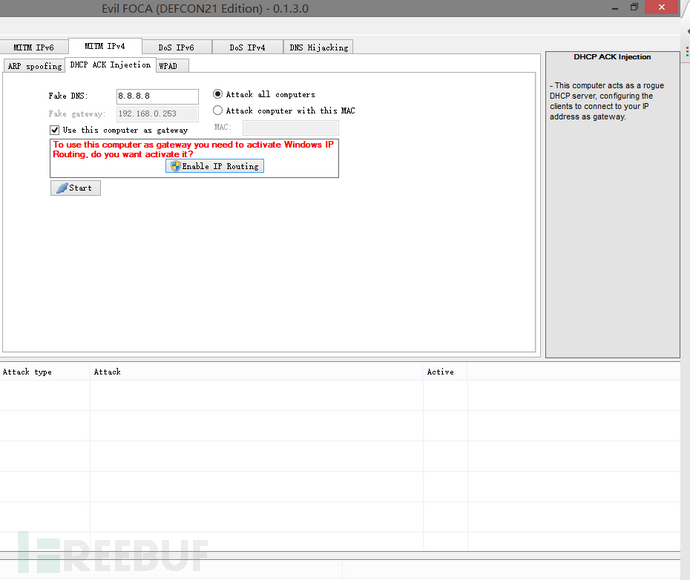The image size is (690, 580).
Task: Minimize the Evil FOCA window
Action: click(615, 8)
